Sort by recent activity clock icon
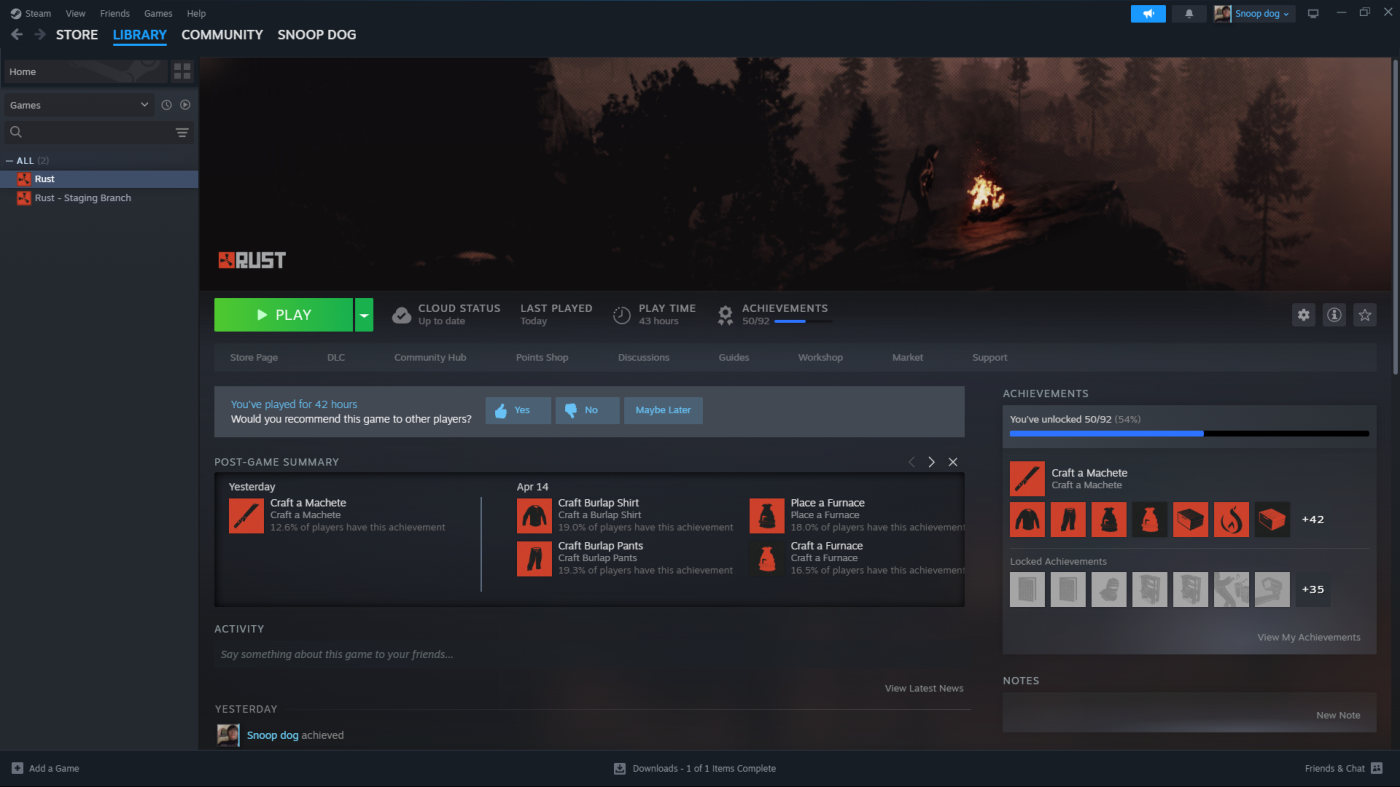Screen dimensions: 1400x787 click(167, 105)
